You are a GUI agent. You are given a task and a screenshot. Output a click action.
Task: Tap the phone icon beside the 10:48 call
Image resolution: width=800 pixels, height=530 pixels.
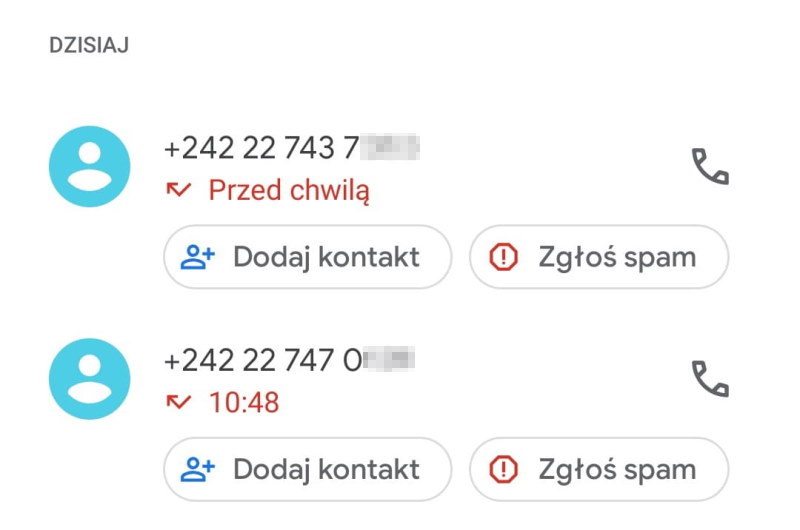click(710, 379)
